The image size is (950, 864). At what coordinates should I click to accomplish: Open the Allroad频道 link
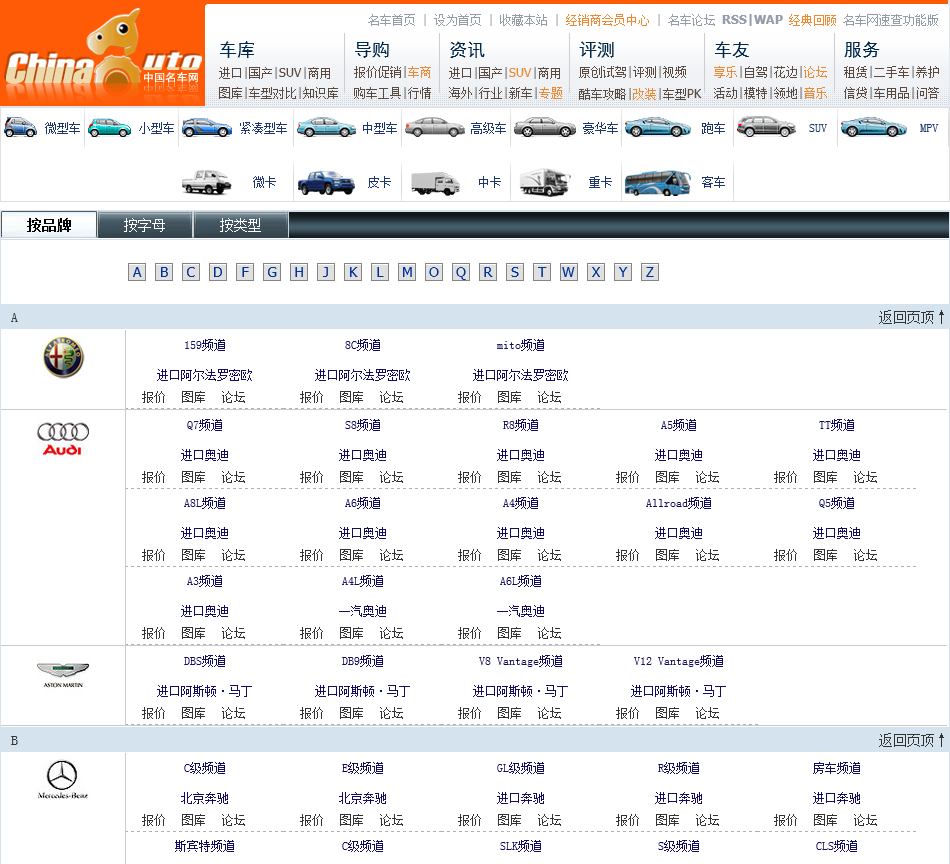(679, 503)
